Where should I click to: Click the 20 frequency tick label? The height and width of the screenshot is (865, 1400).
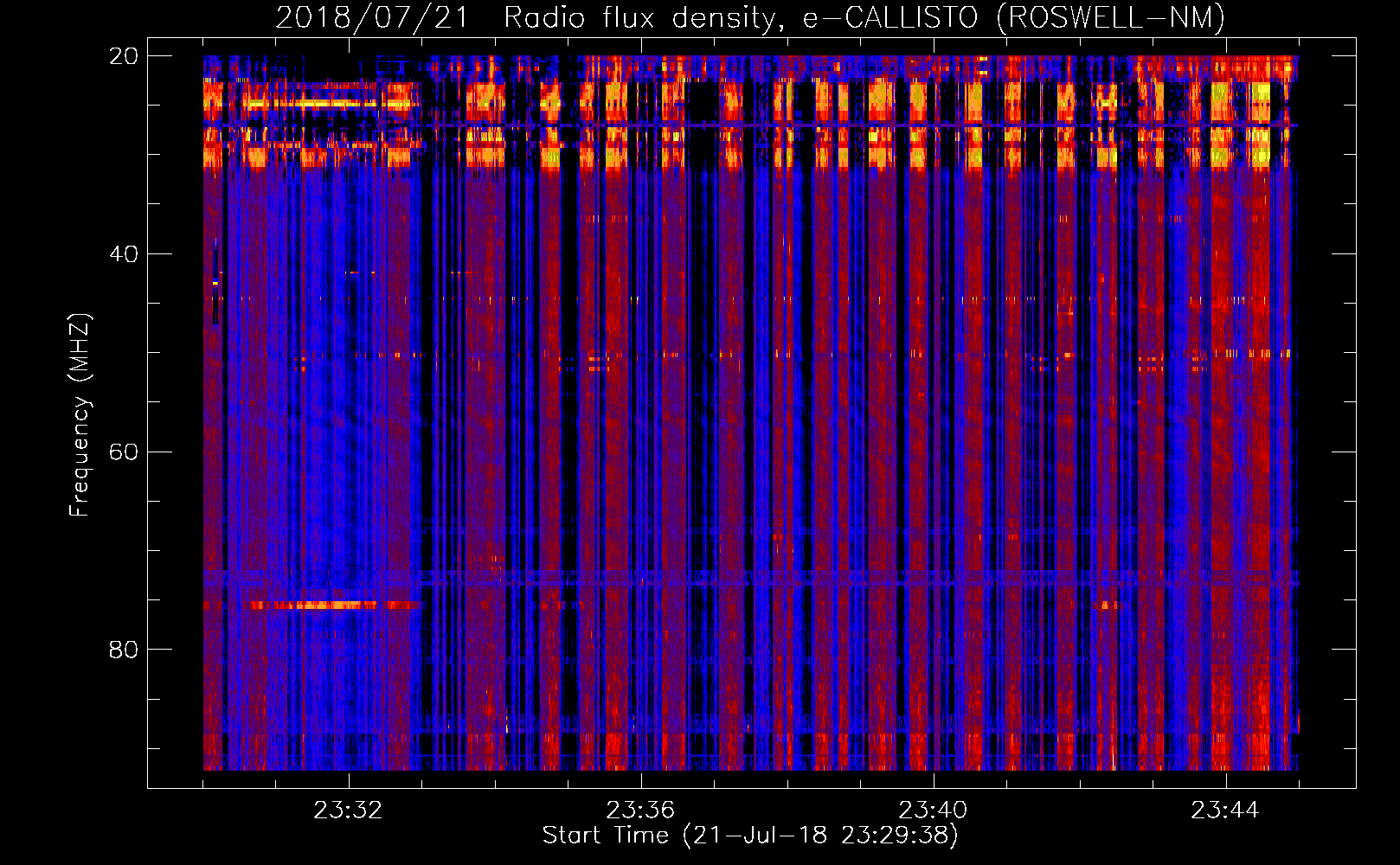point(124,56)
